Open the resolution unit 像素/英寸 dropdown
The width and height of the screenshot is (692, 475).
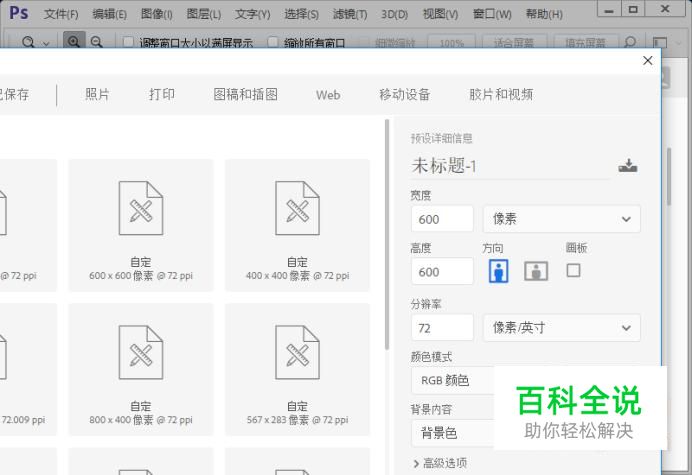click(x=562, y=328)
